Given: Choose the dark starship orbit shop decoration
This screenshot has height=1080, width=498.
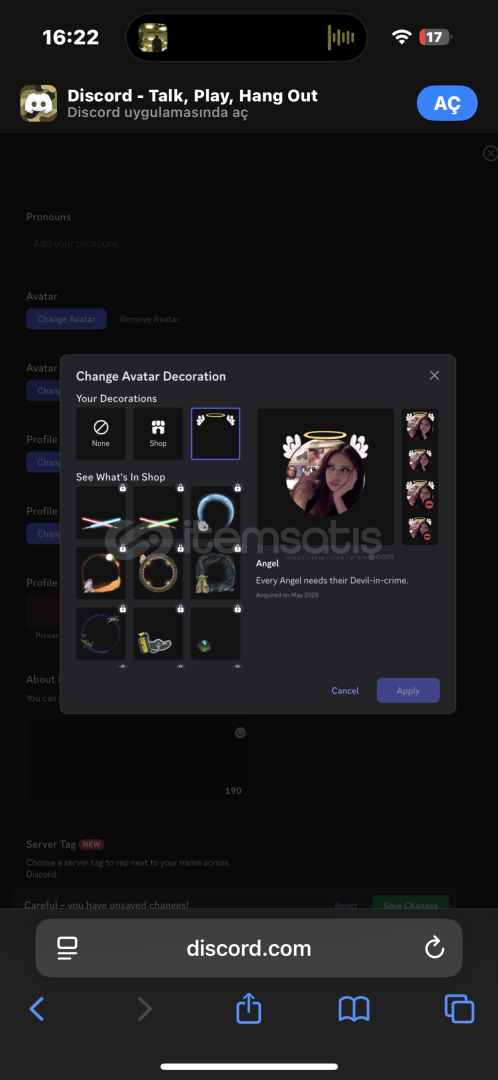Looking at the screenshot, I should 101,633.
